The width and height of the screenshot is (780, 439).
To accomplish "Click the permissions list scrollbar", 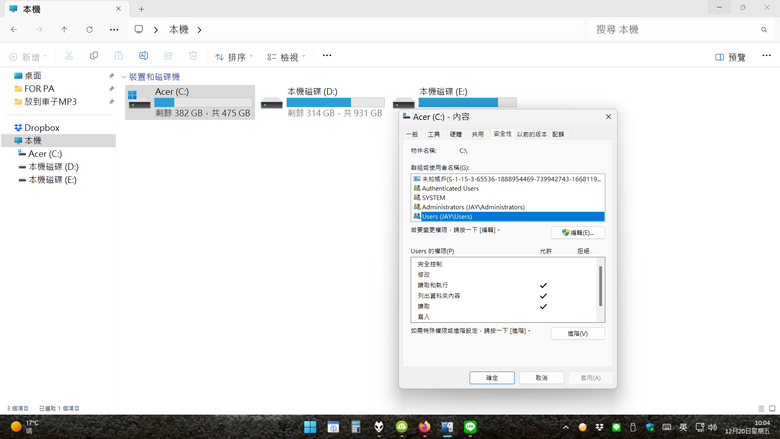I will pyautogui.click(x=600, y=286).
